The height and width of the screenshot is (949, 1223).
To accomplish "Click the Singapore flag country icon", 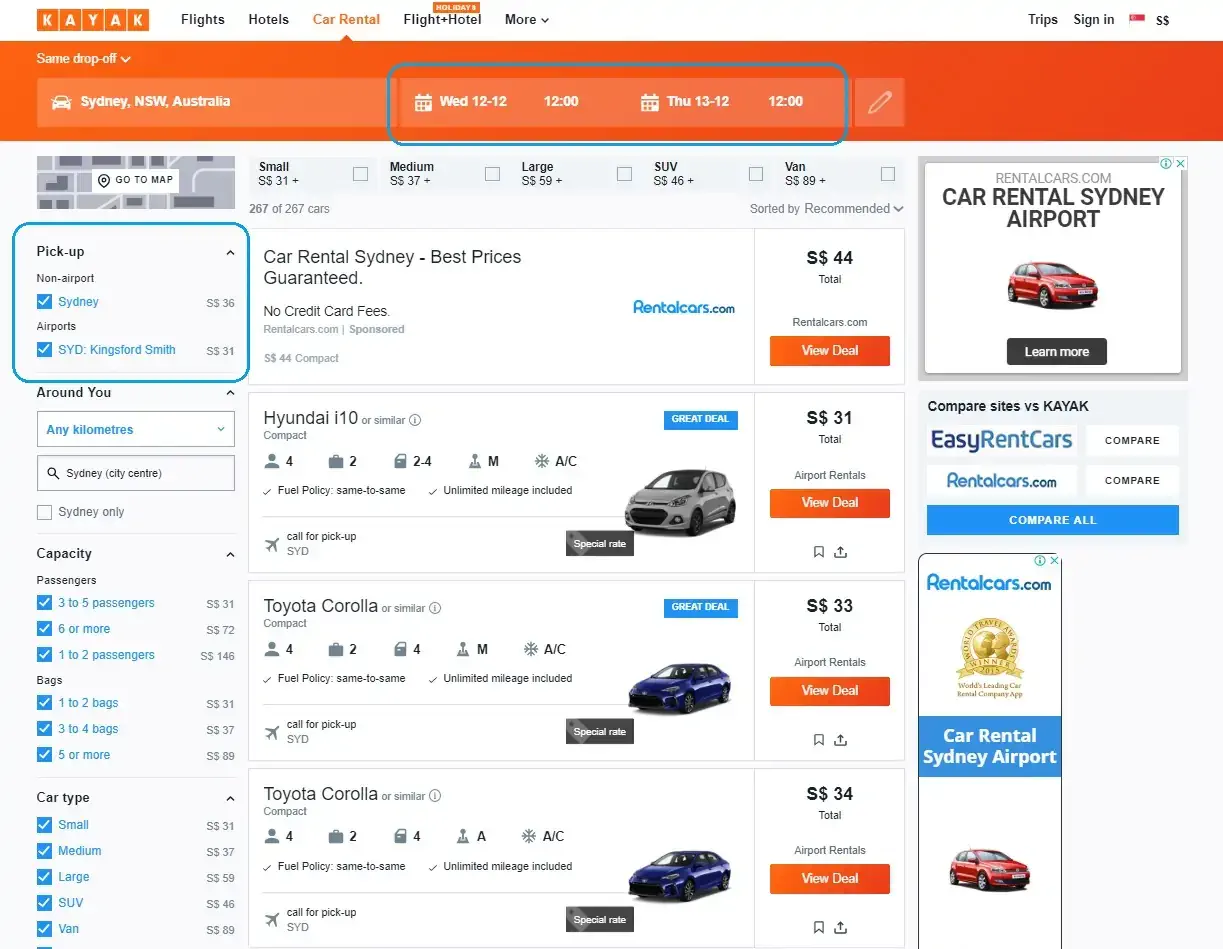I will (x=1137, y=19).
